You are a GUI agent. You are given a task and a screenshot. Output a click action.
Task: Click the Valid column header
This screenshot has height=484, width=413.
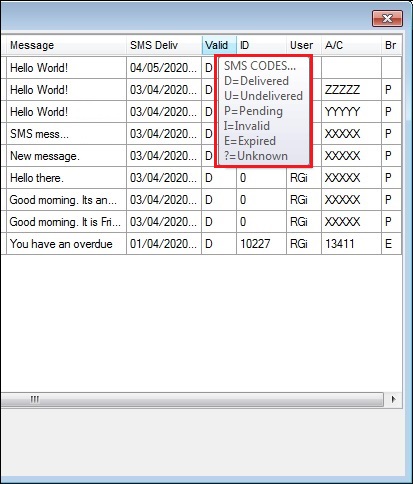219,45
